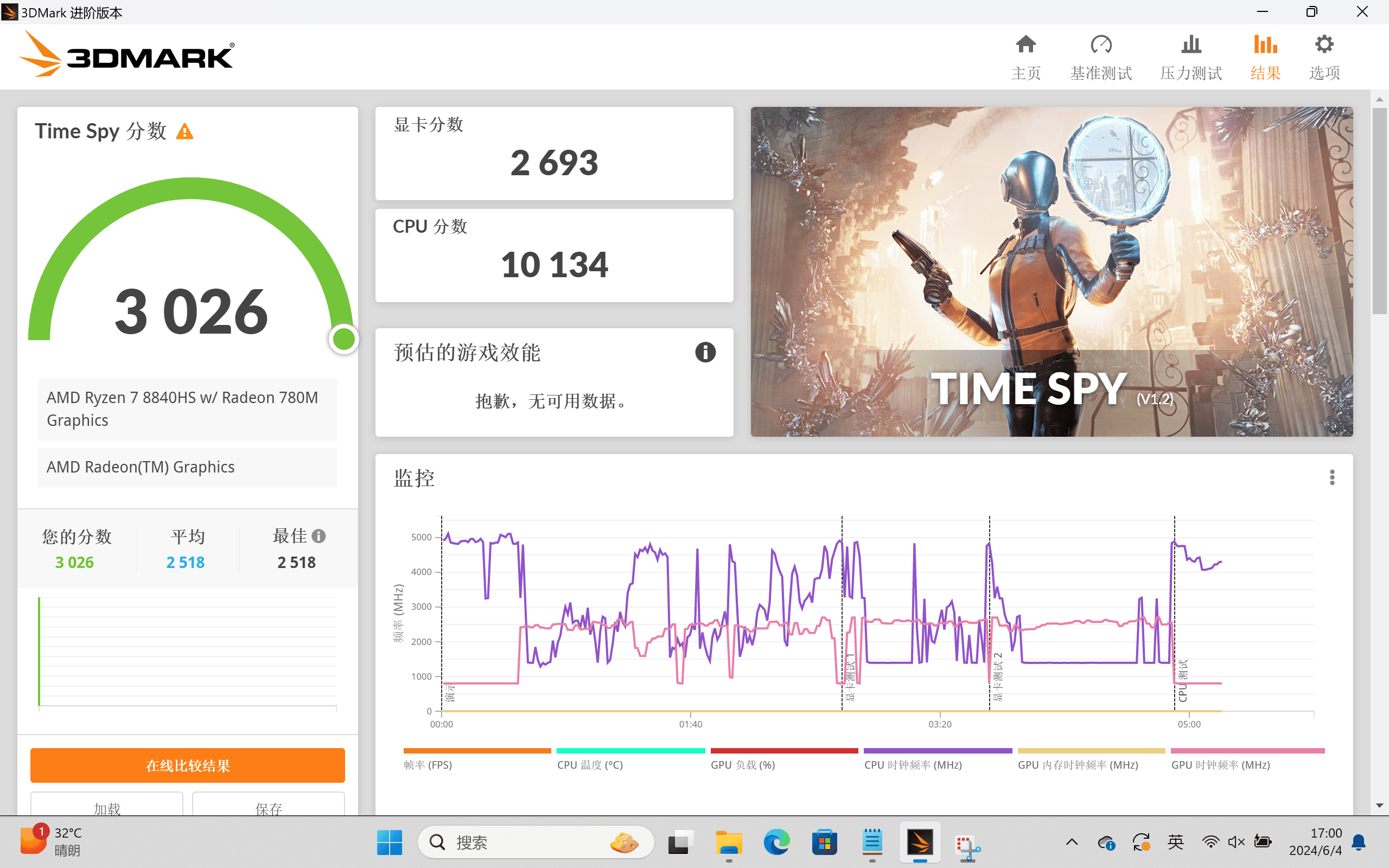
Task: Expand hidden system tray icons chevron
Action: [x=1071, y=842]
